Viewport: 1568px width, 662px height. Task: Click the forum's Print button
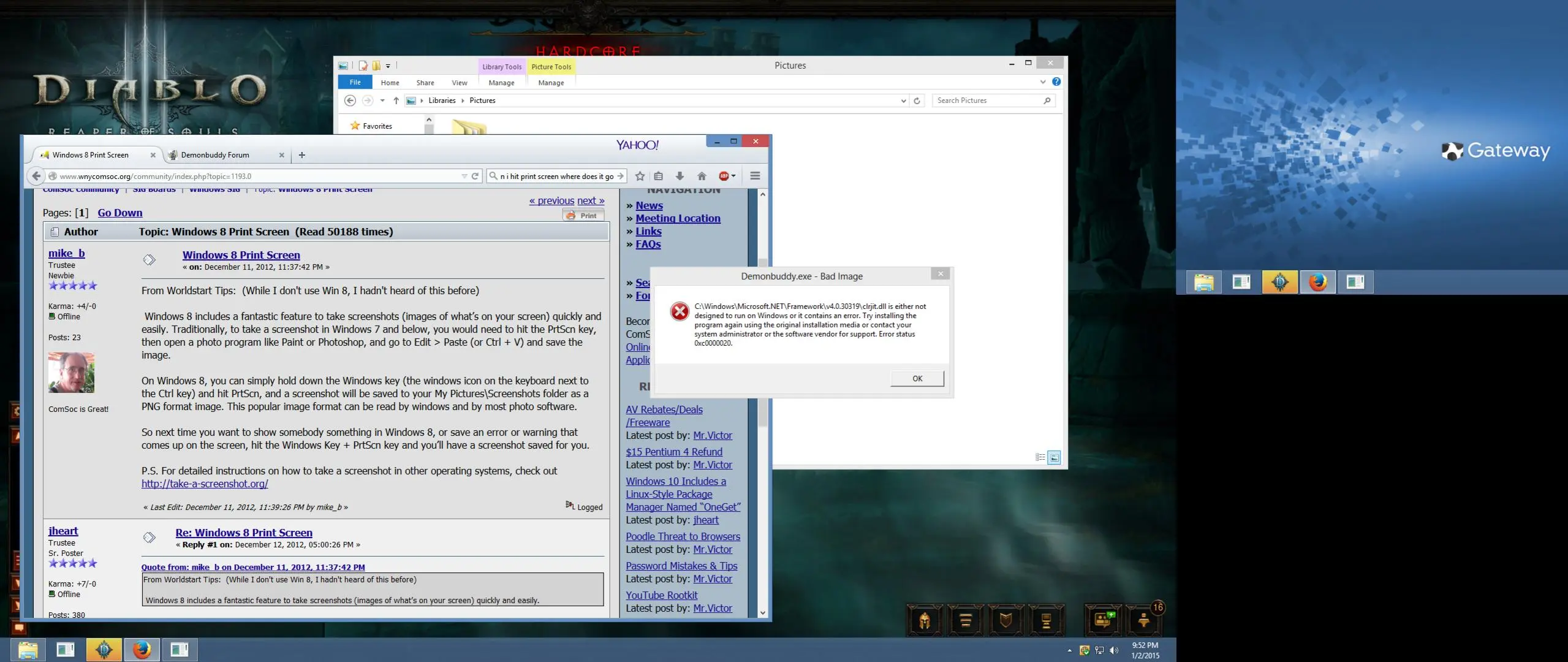pyautogui.click(x=583, y=215)
